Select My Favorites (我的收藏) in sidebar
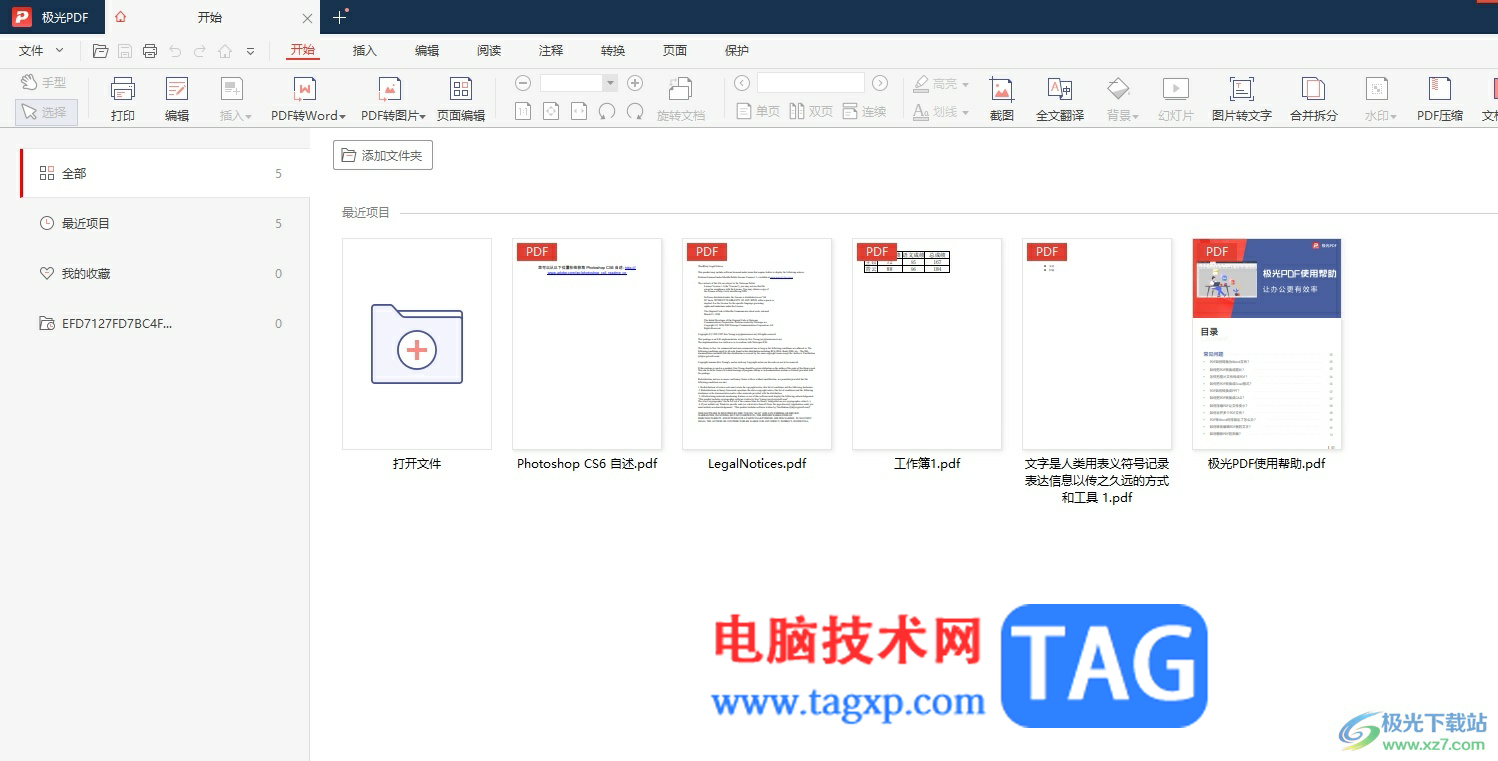The height and width of the screenshot is (761, 1498). [164, 273]
